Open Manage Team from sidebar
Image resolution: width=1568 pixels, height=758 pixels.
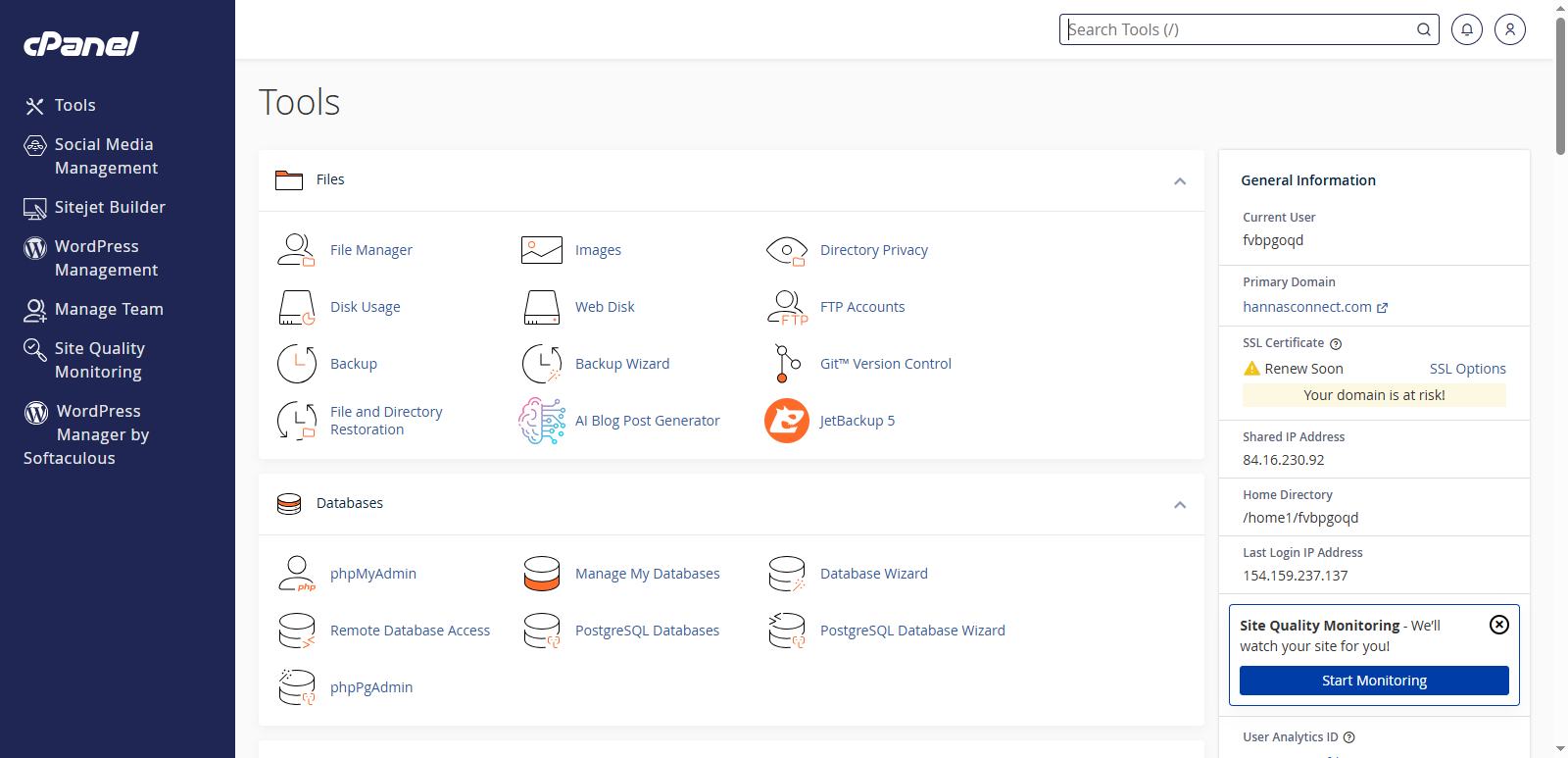tap(108, 309)
